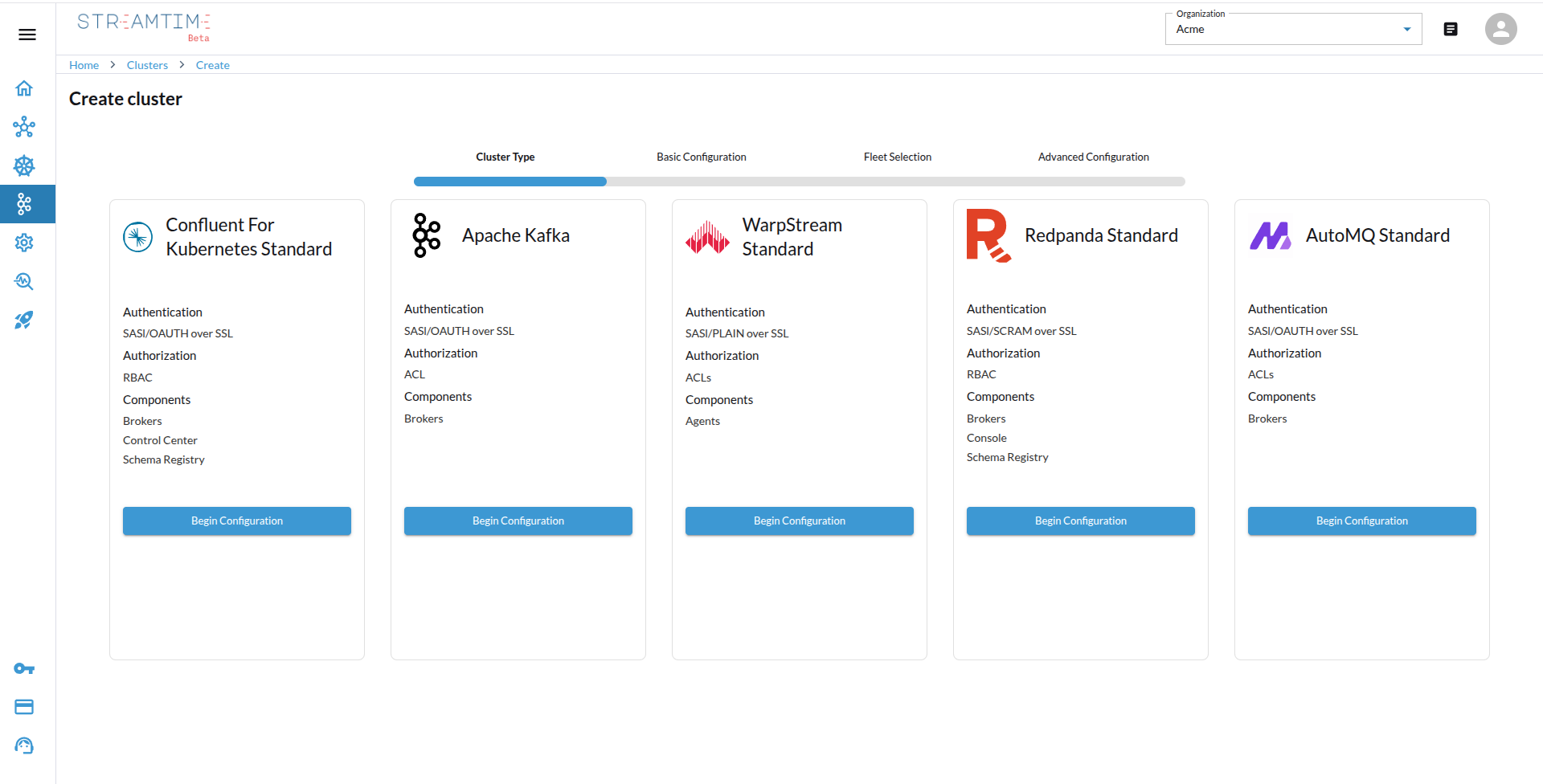Viewport: 1543px width, 784px height.
Task: Open the Kubernetes helm wheel sidebar icon
Action: coord(24,165)
